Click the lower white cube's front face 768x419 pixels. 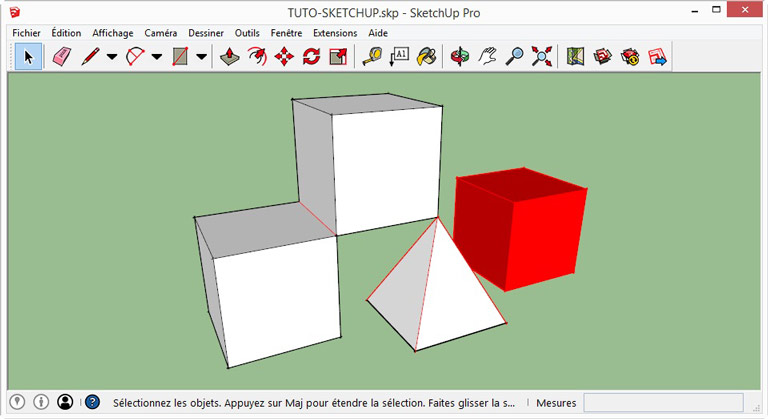tap(277, 300)
